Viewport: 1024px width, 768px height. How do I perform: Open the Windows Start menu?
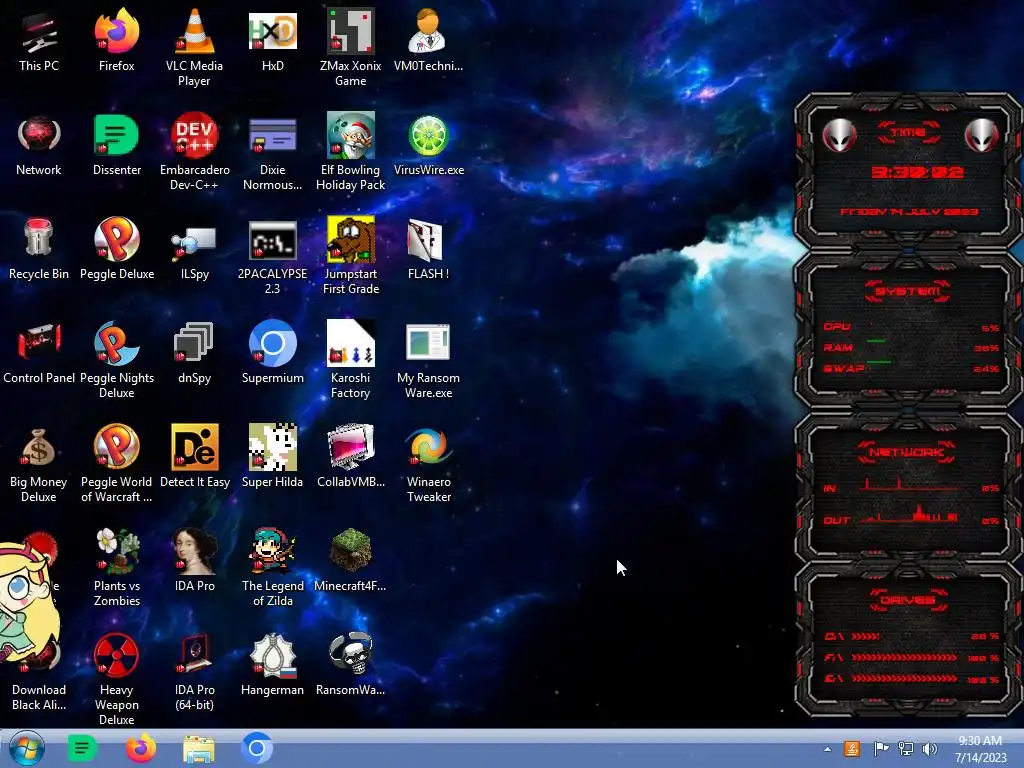(x=27, y=748)
